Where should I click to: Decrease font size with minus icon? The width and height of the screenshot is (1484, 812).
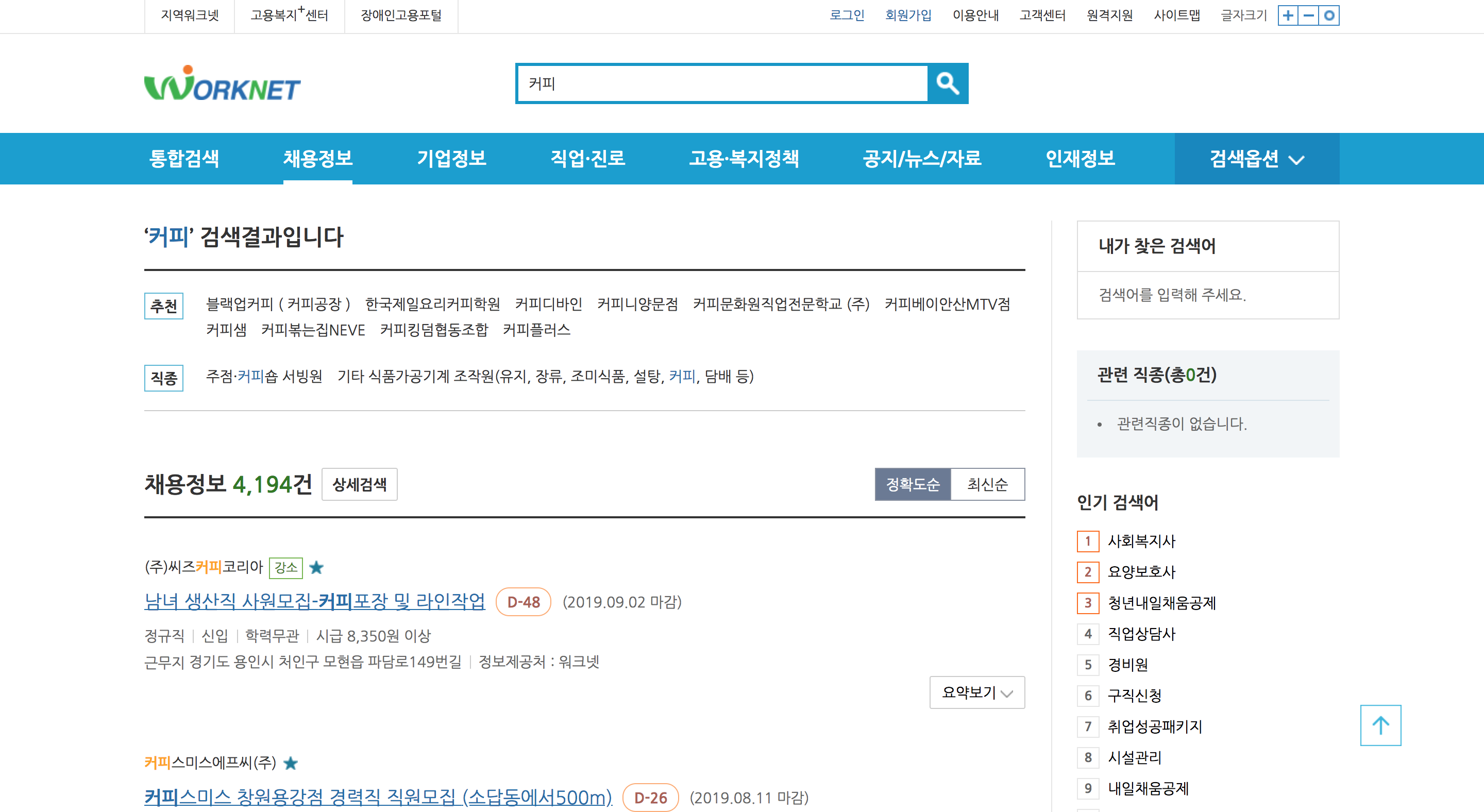point(1308,15)
